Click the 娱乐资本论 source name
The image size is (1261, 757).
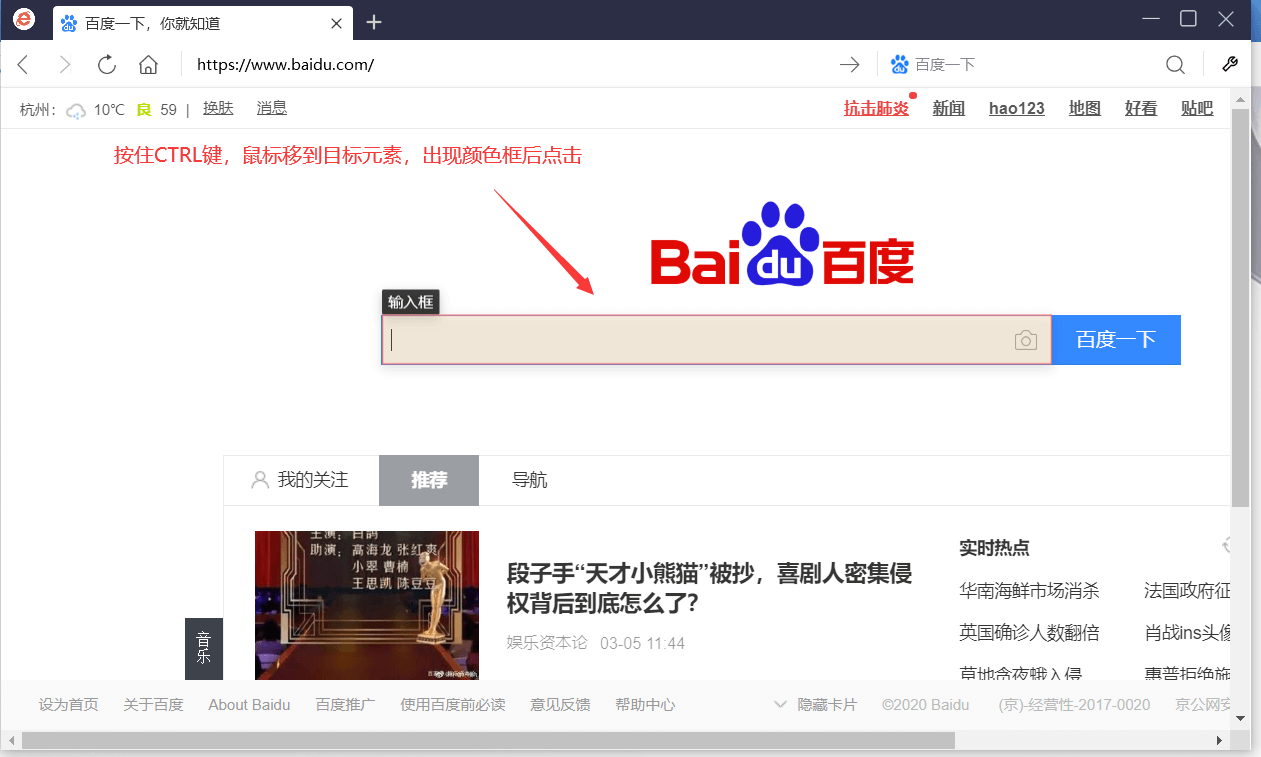[547, 643]
